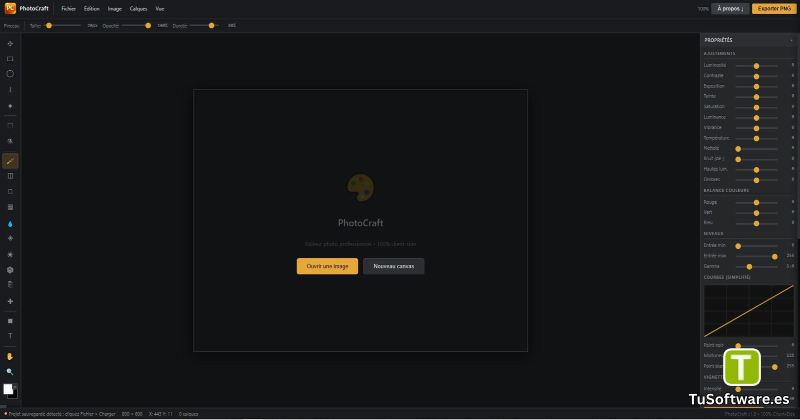The image size is (800, 420).
Task: Click the Température slider handle
Action: pyautogui.click(x=756, y=139)
